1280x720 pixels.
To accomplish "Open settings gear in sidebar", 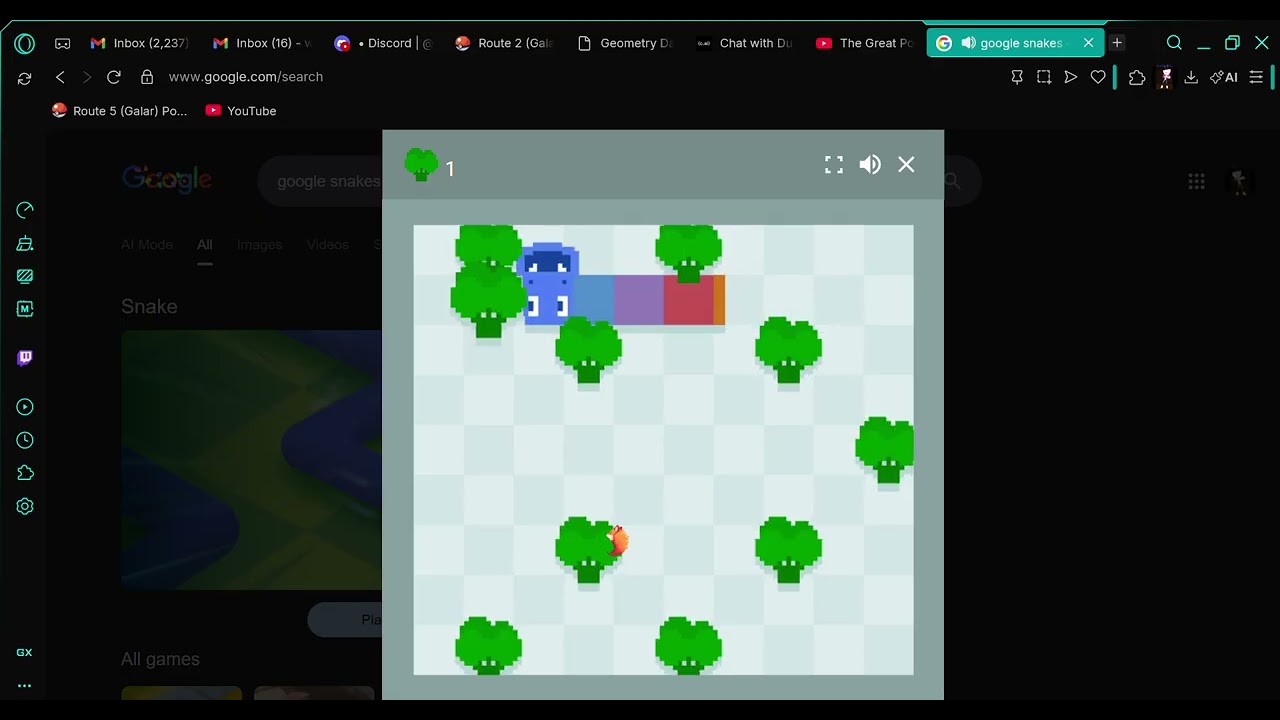I will tap(25, 506).
